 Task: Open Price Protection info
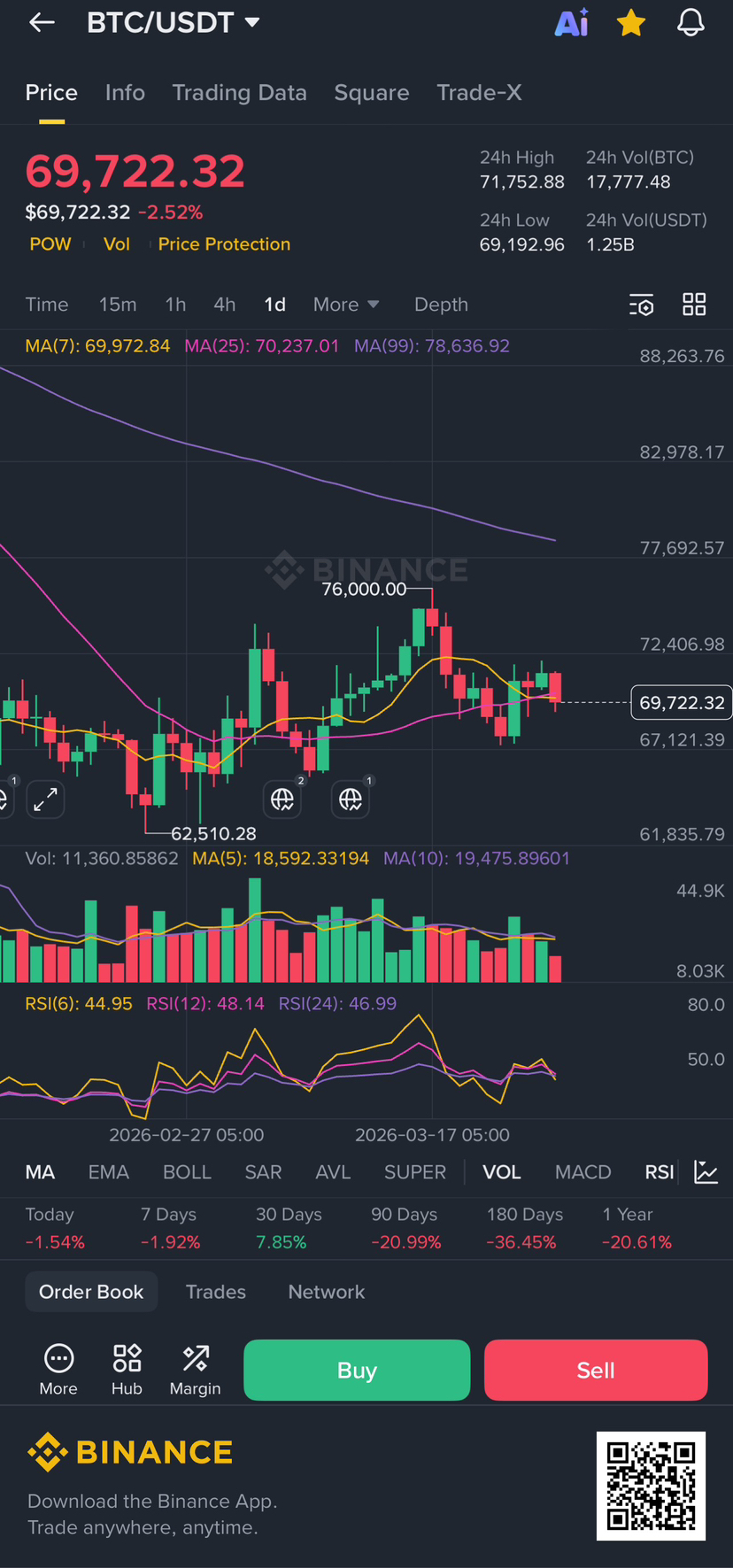click(224, 244)
